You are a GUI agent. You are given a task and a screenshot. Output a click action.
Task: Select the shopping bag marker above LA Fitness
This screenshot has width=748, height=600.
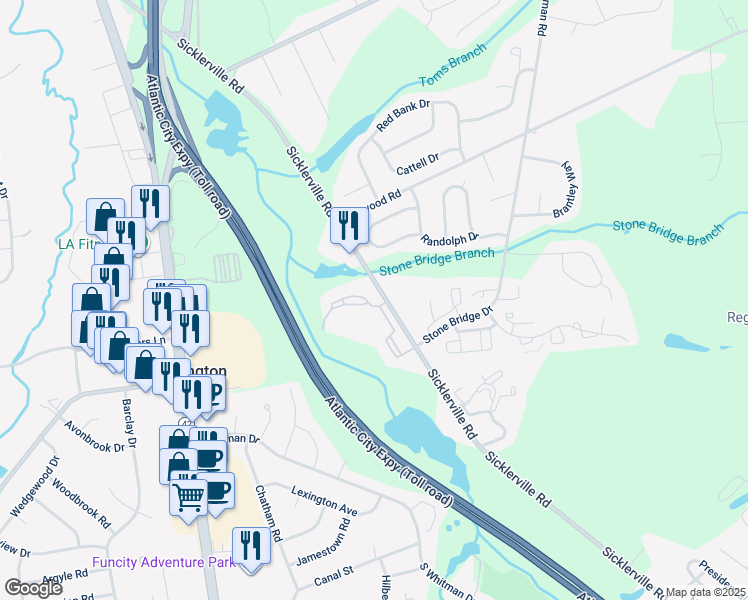click(105, 218)
